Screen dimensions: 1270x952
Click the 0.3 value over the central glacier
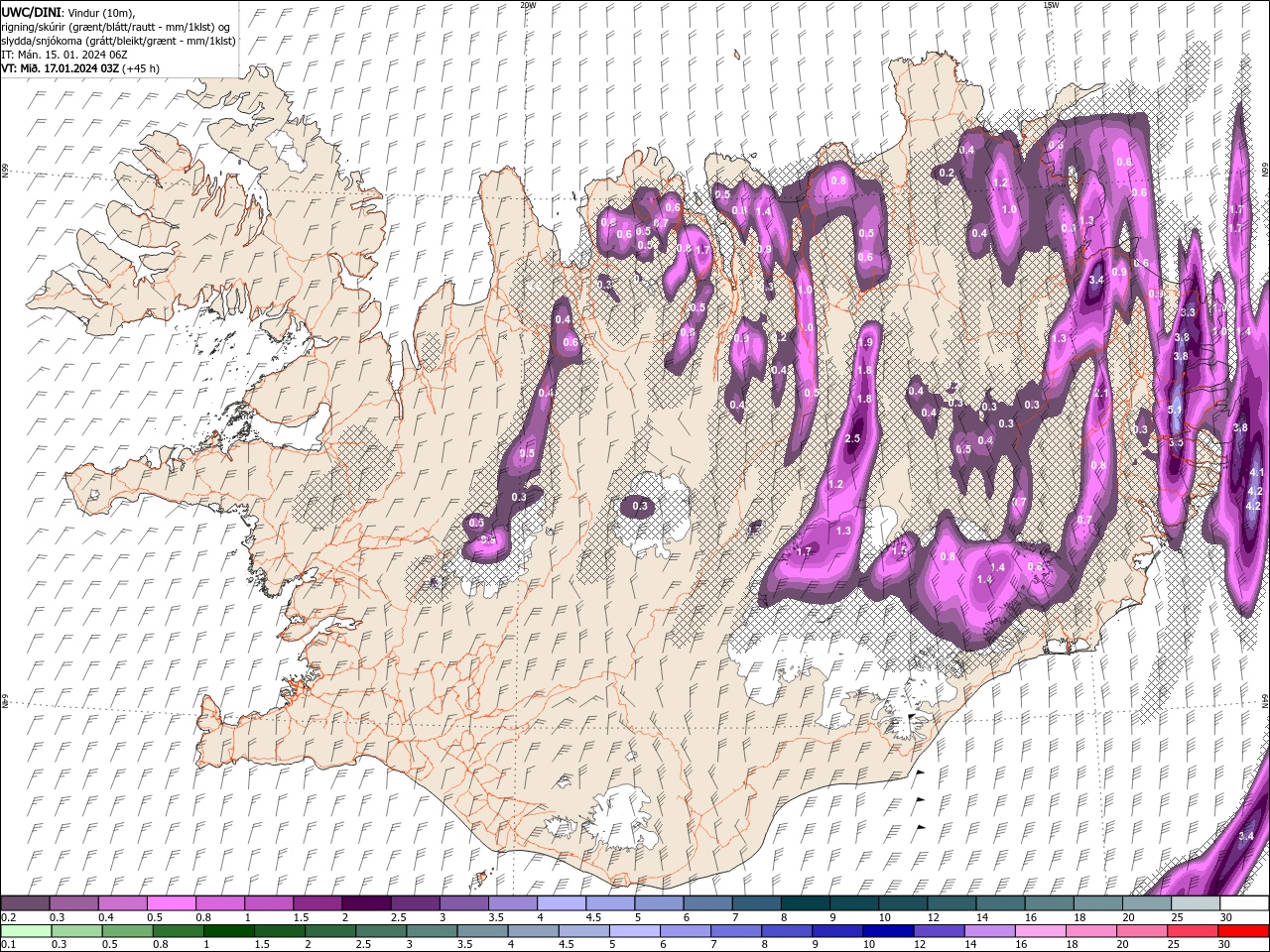(x=640, y=507)
